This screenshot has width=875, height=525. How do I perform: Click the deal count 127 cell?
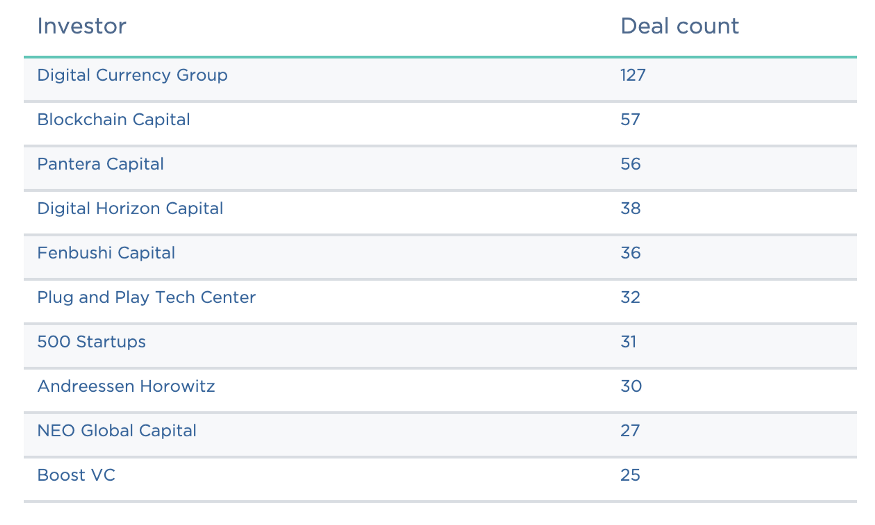pyautogui.click(x=633, y=76)
